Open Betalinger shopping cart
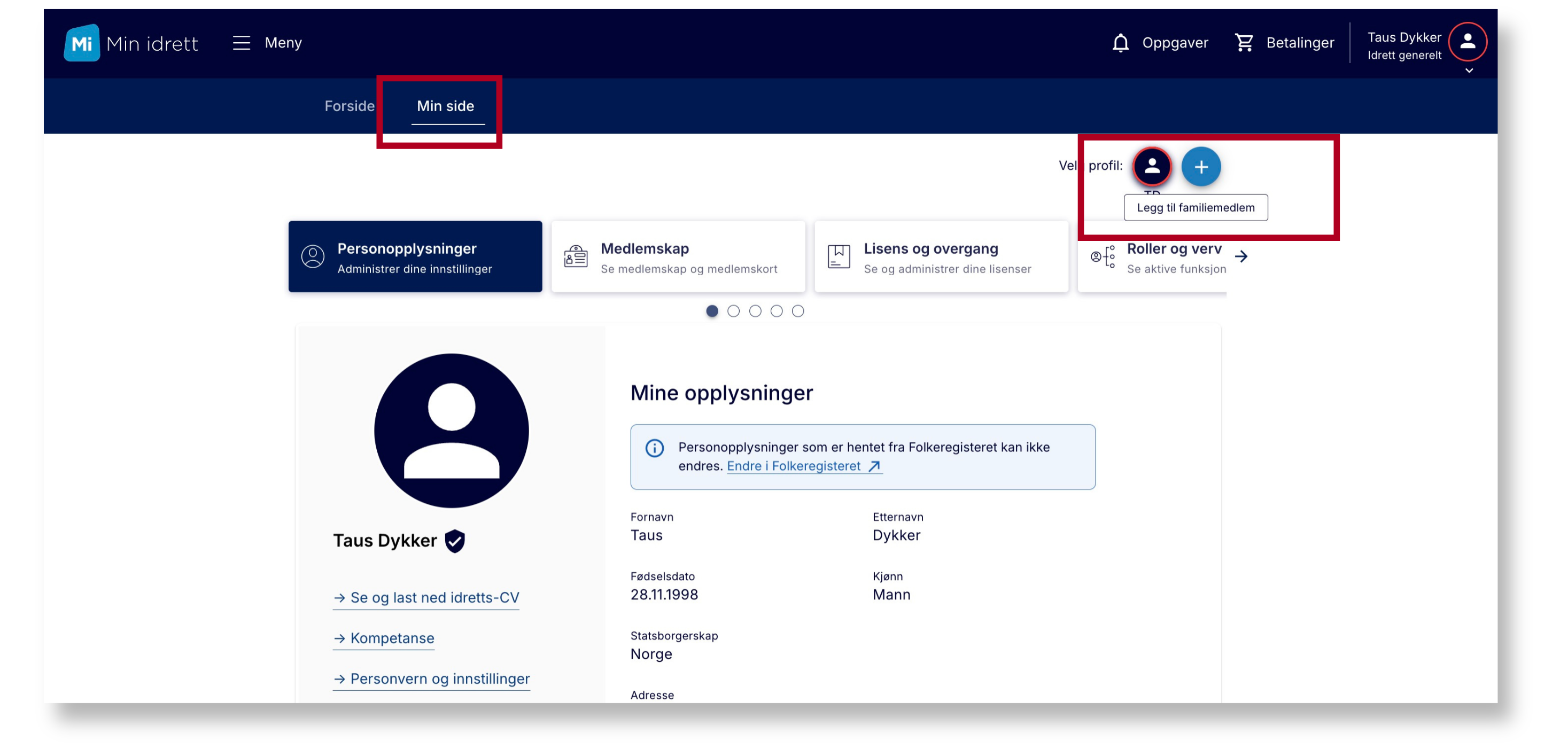 pos(1244,43)
